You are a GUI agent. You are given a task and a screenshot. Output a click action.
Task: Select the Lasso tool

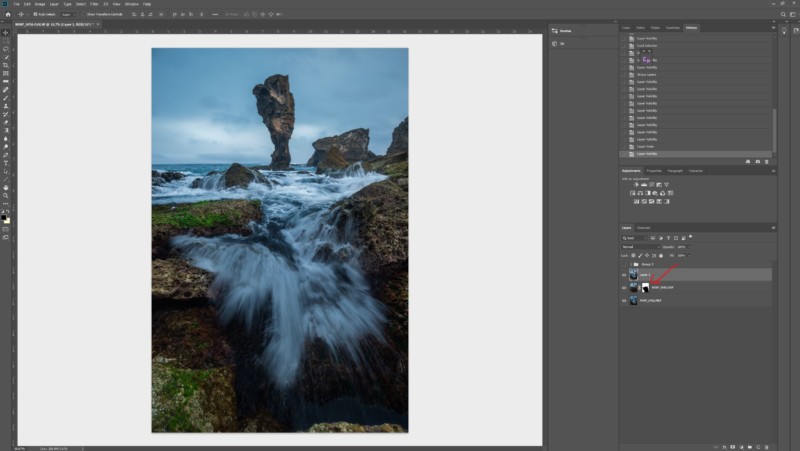tap(6, 49)
